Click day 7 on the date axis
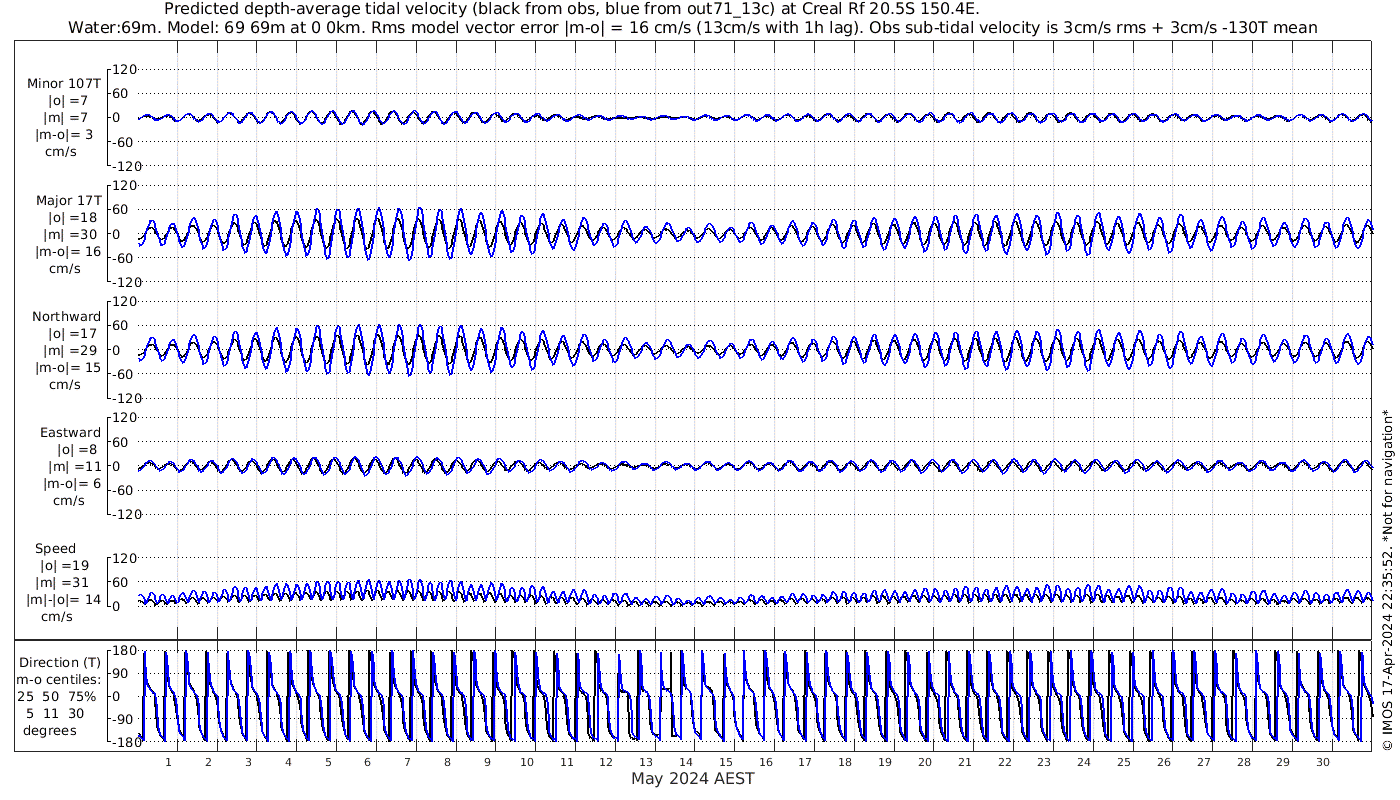 click(407, 762)
